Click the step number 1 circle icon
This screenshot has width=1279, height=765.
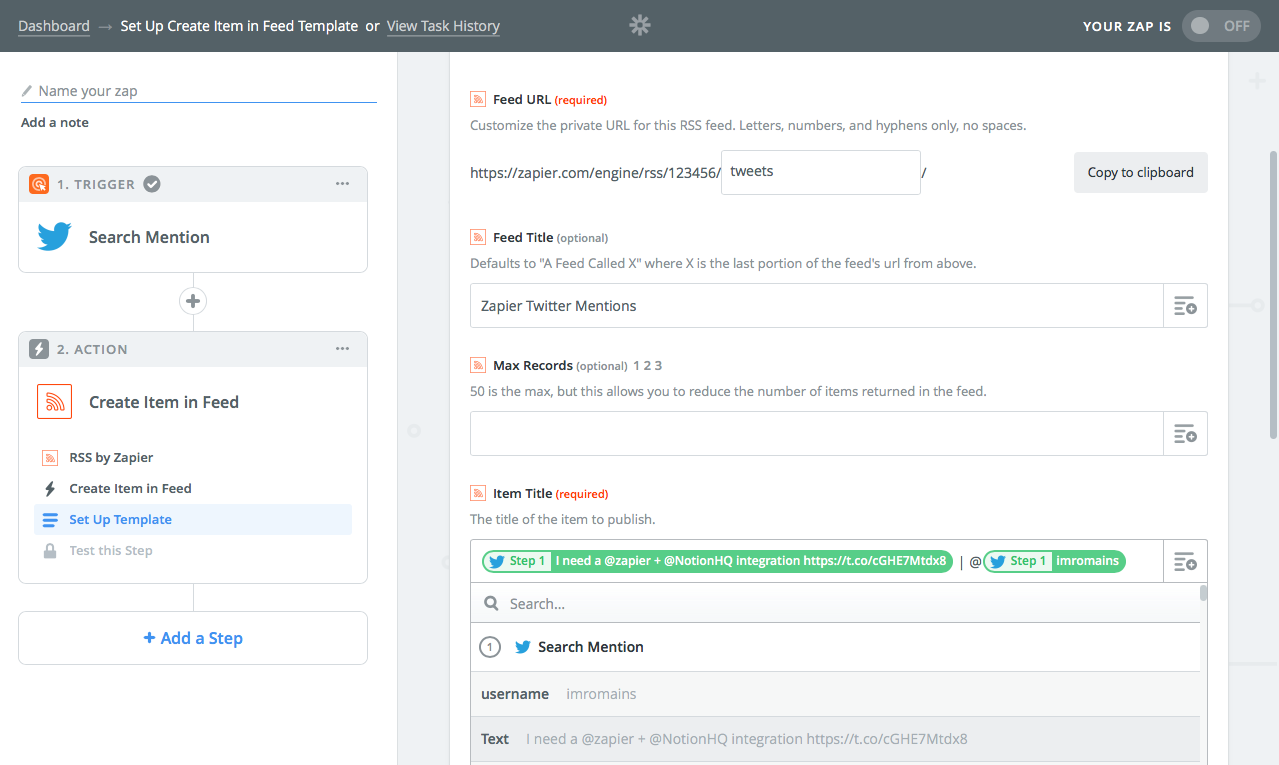[490, 647]
